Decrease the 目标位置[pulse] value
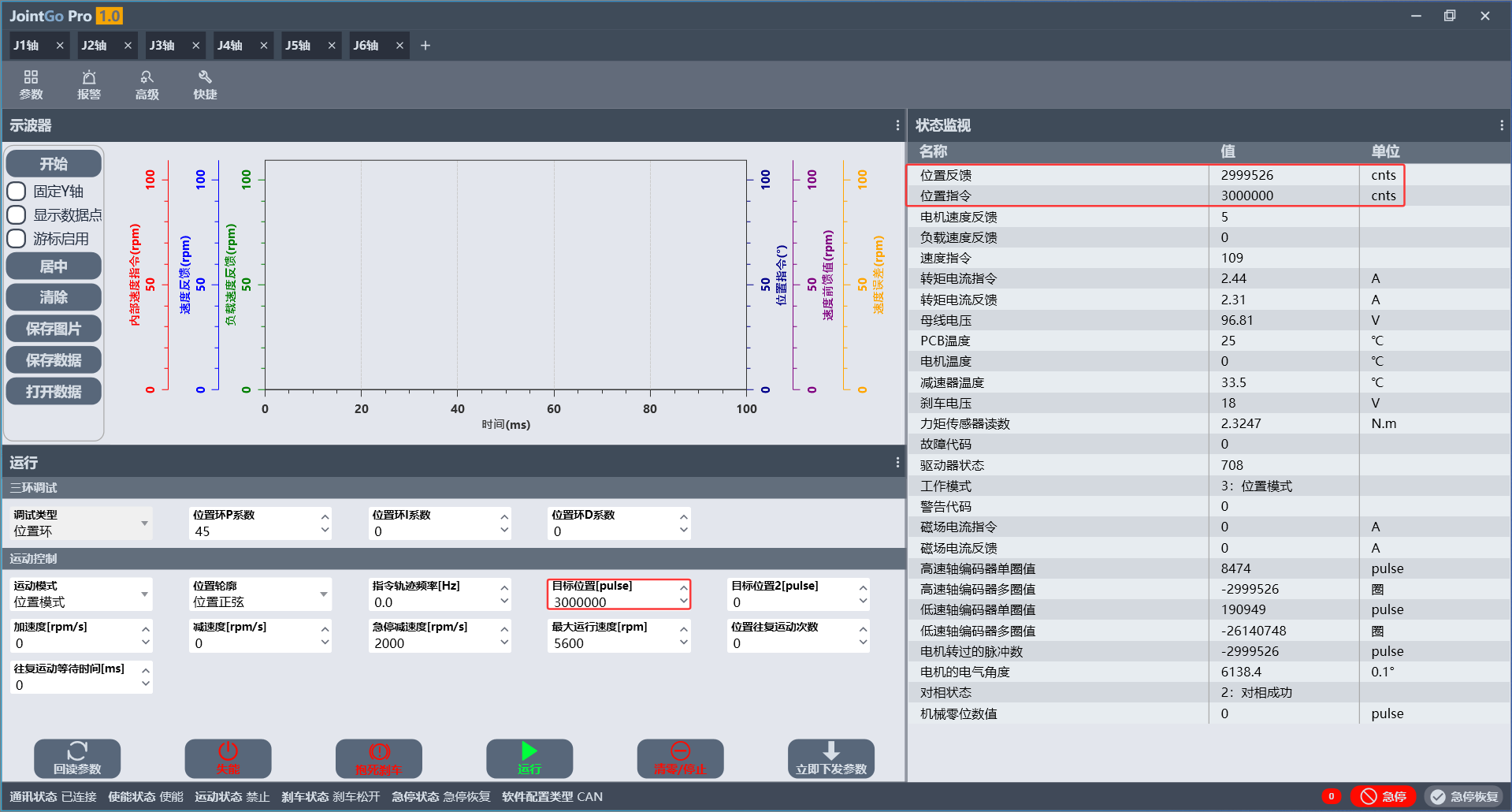This screenshot has height=812, width=1512. [684, 602]
